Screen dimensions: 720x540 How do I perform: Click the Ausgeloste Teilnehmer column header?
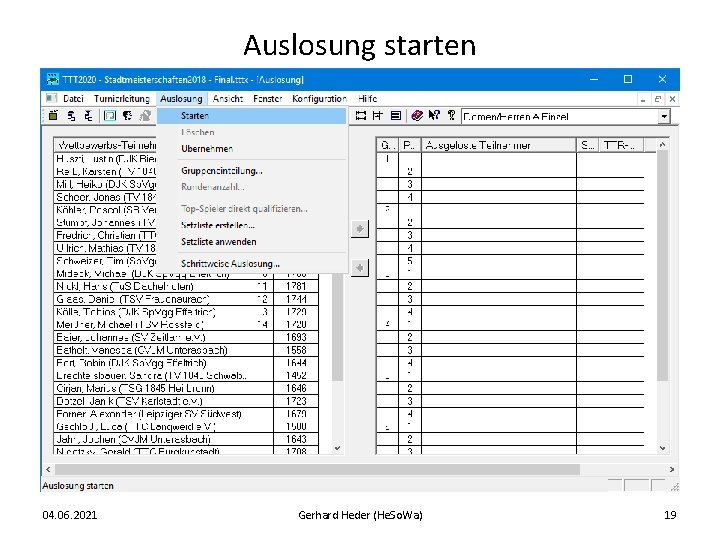[499, 146]
